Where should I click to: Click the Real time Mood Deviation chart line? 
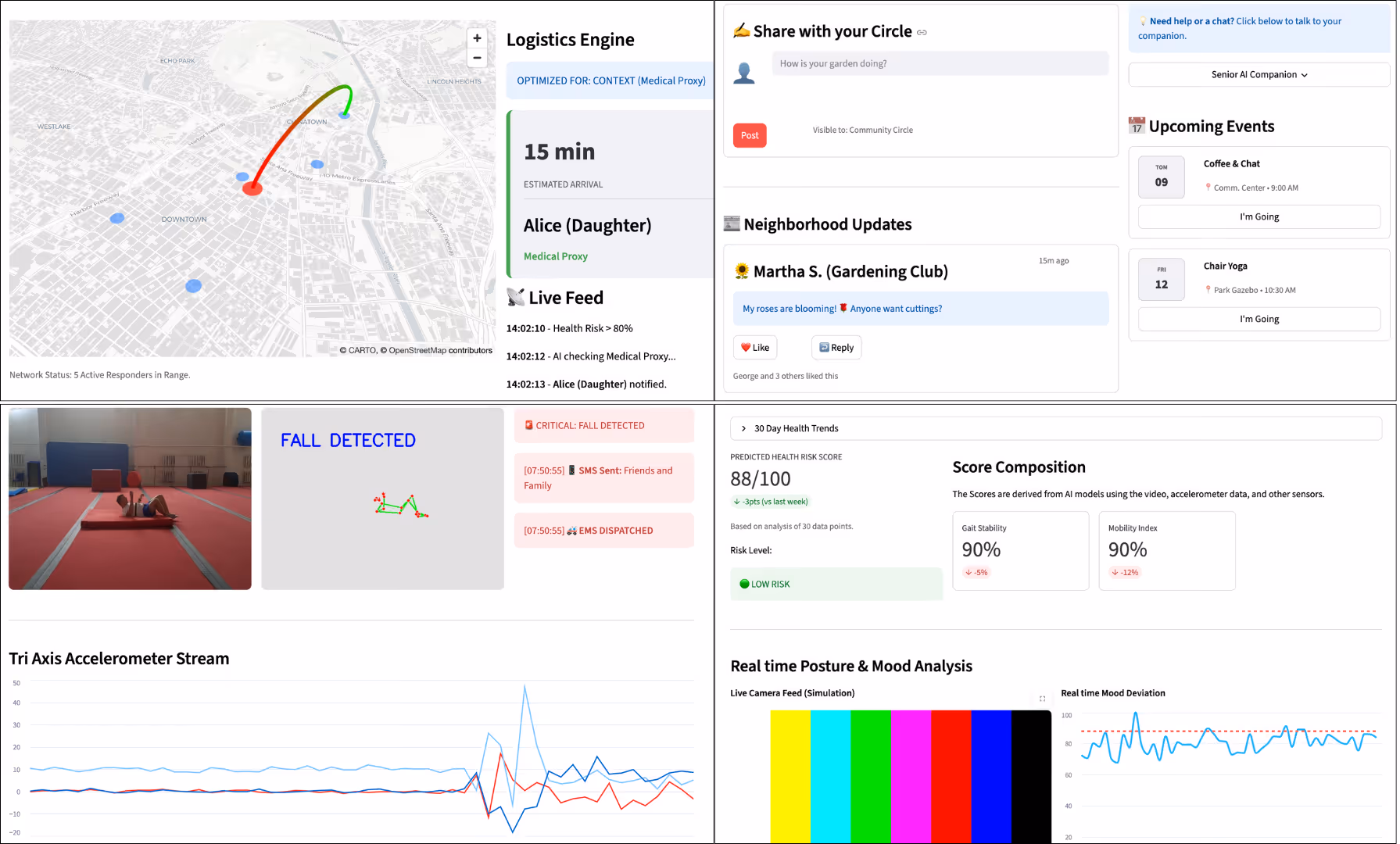(x=1229, y=739)
